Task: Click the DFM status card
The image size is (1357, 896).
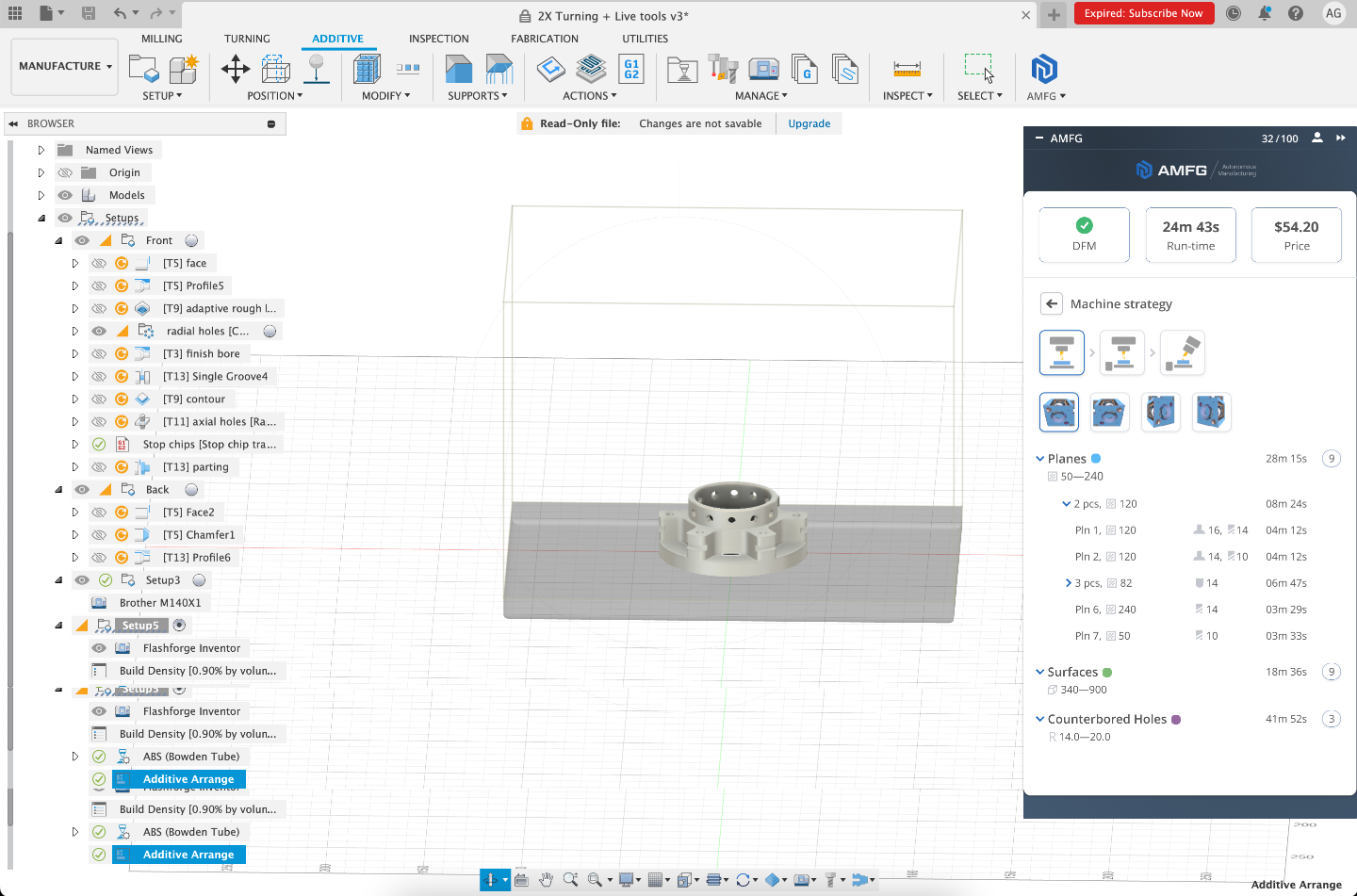Action: point(1085,235)
